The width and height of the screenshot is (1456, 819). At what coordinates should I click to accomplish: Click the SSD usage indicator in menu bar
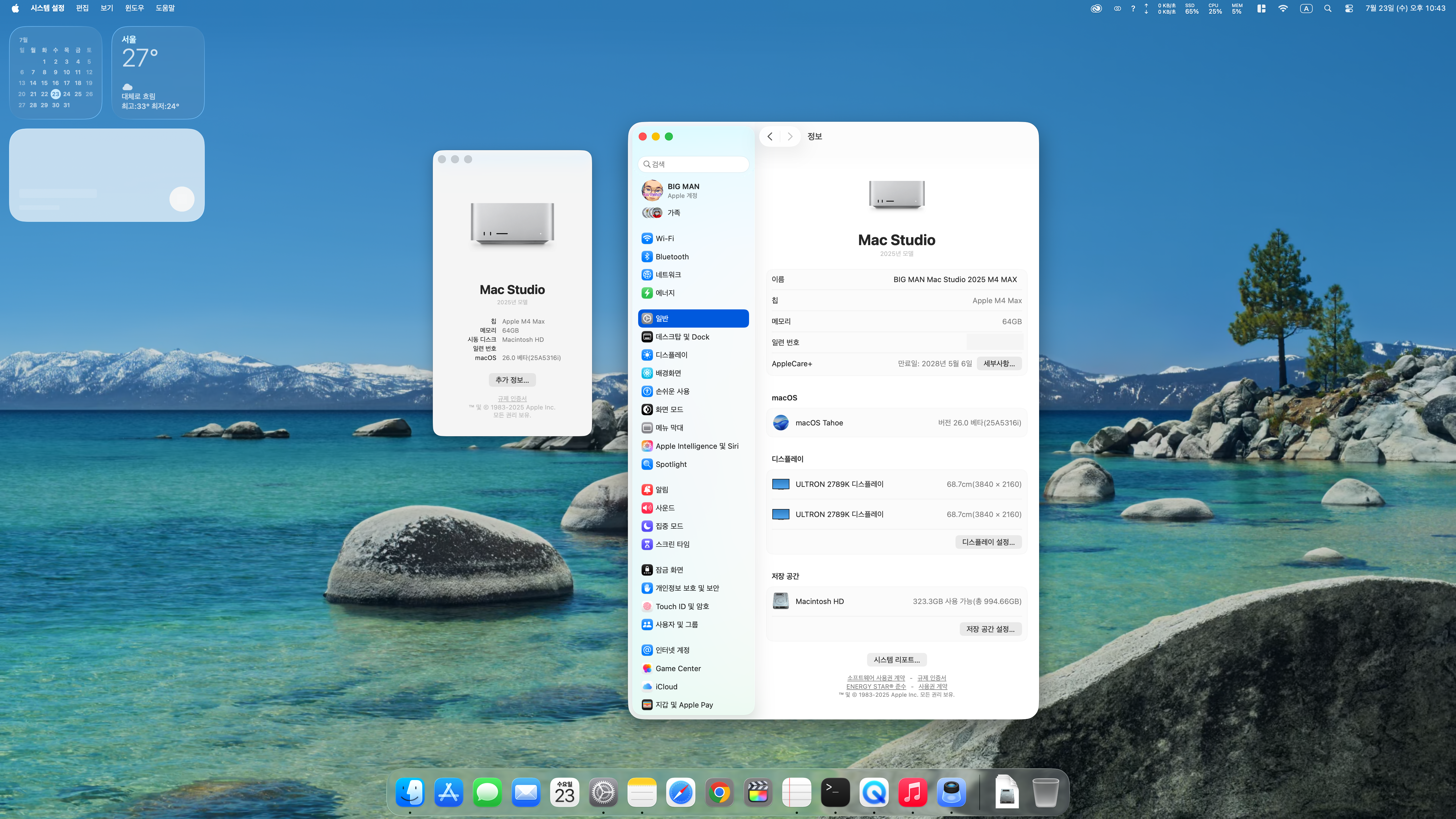coord(1192,9)
